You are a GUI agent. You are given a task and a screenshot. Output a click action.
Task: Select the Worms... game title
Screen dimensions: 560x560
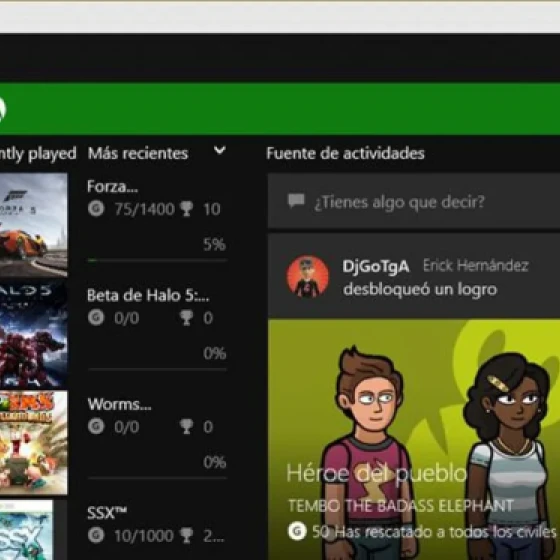pos(119,404)
